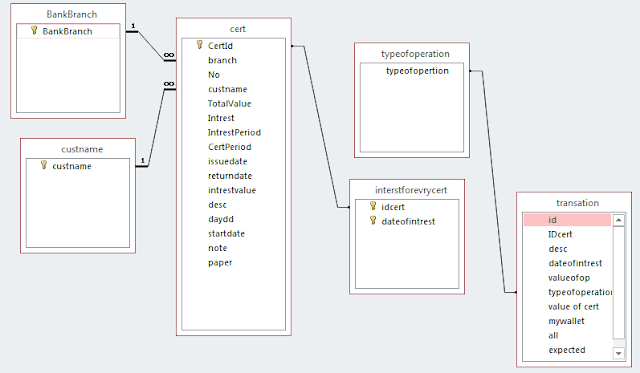Select custname field inside cert table
Viewport: 640px width, 373px height.
pyautogui.click(x=228, y=89)
